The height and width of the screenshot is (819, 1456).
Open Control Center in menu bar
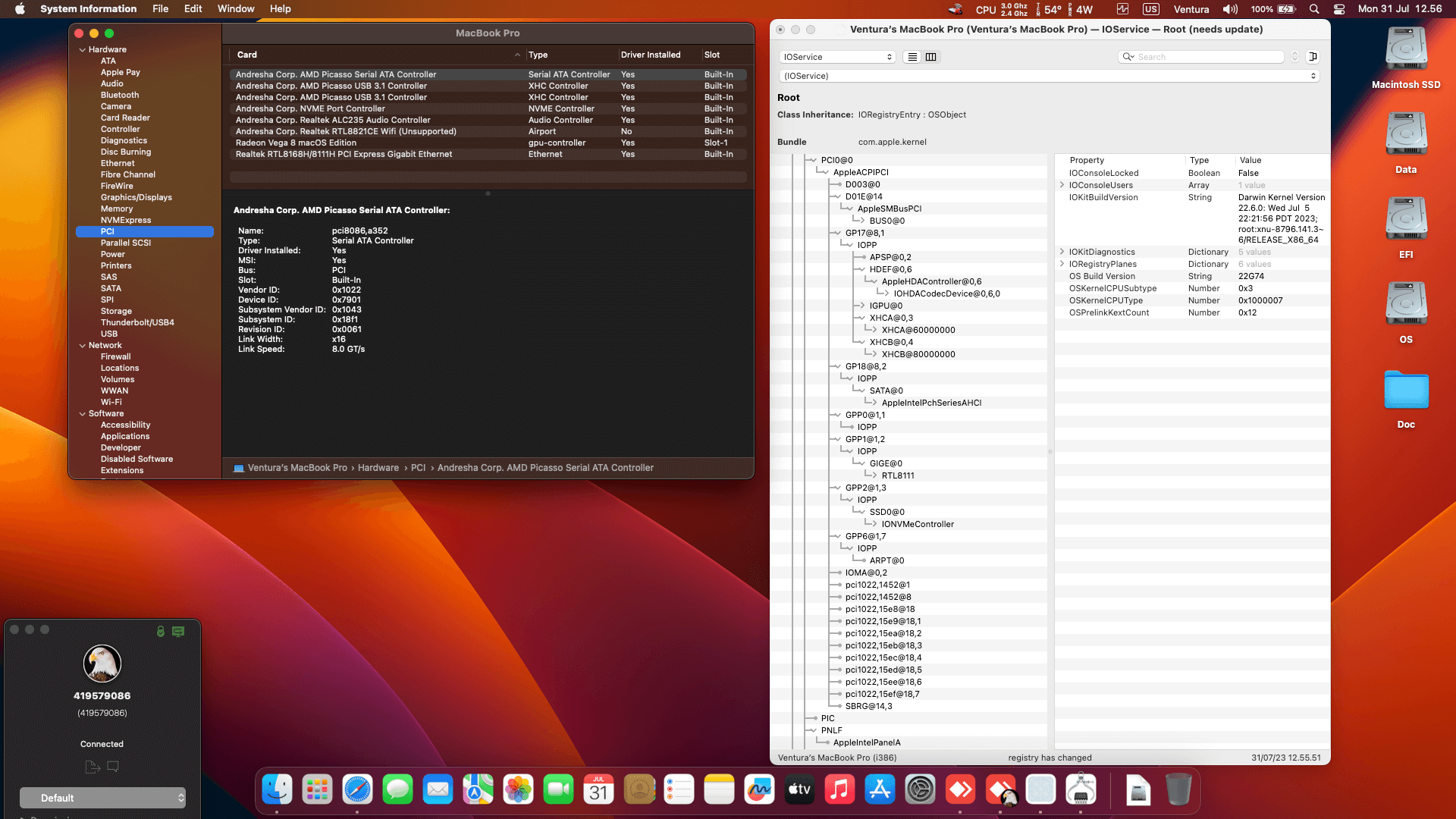[1339, 9]
